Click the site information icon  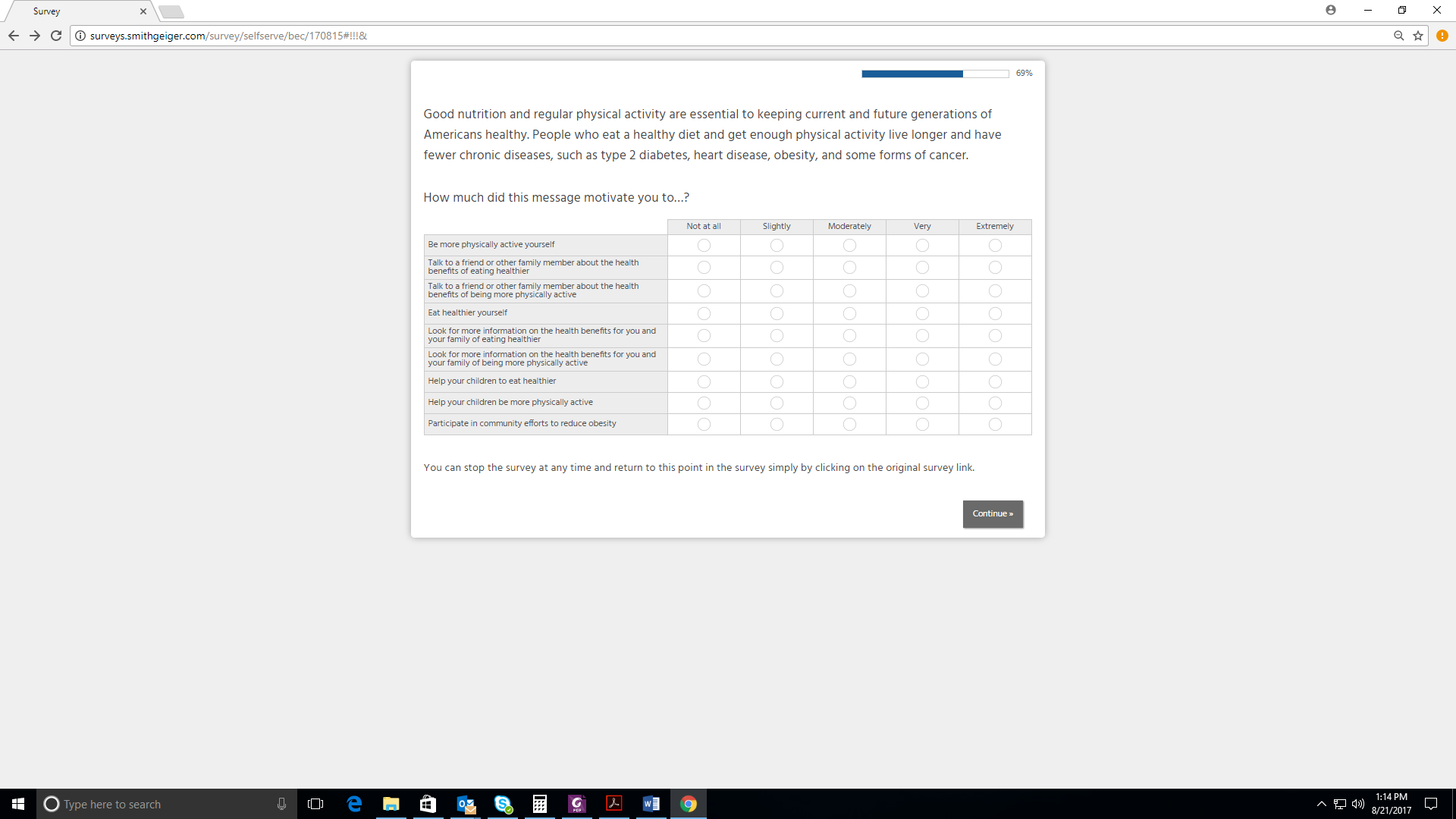click(80, 36)
